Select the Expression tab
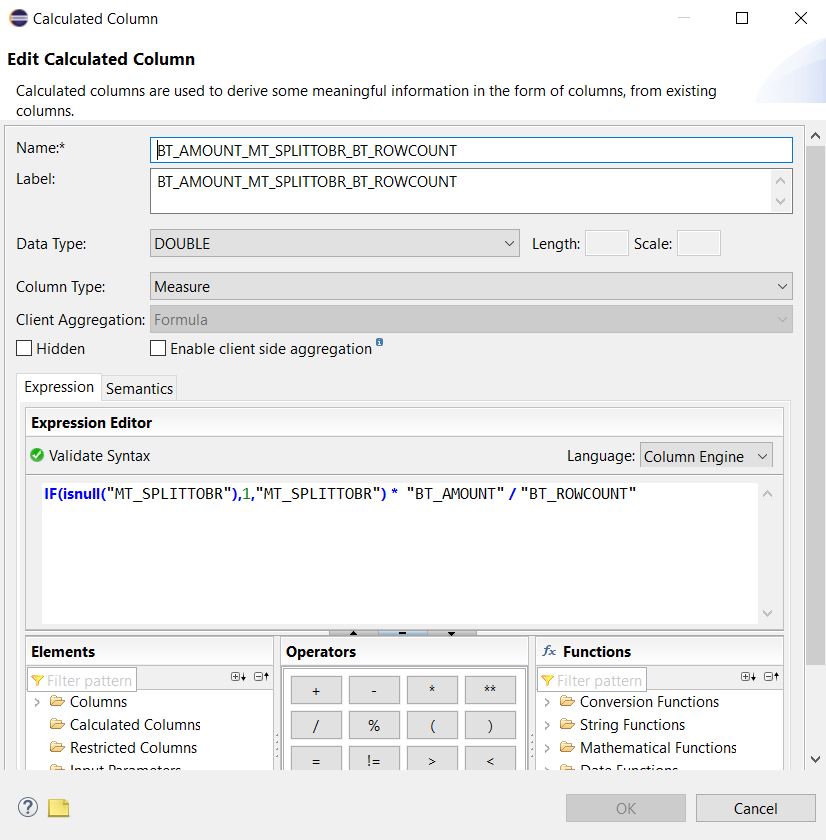Screen dimensions: 826x840 click(59, 387)
